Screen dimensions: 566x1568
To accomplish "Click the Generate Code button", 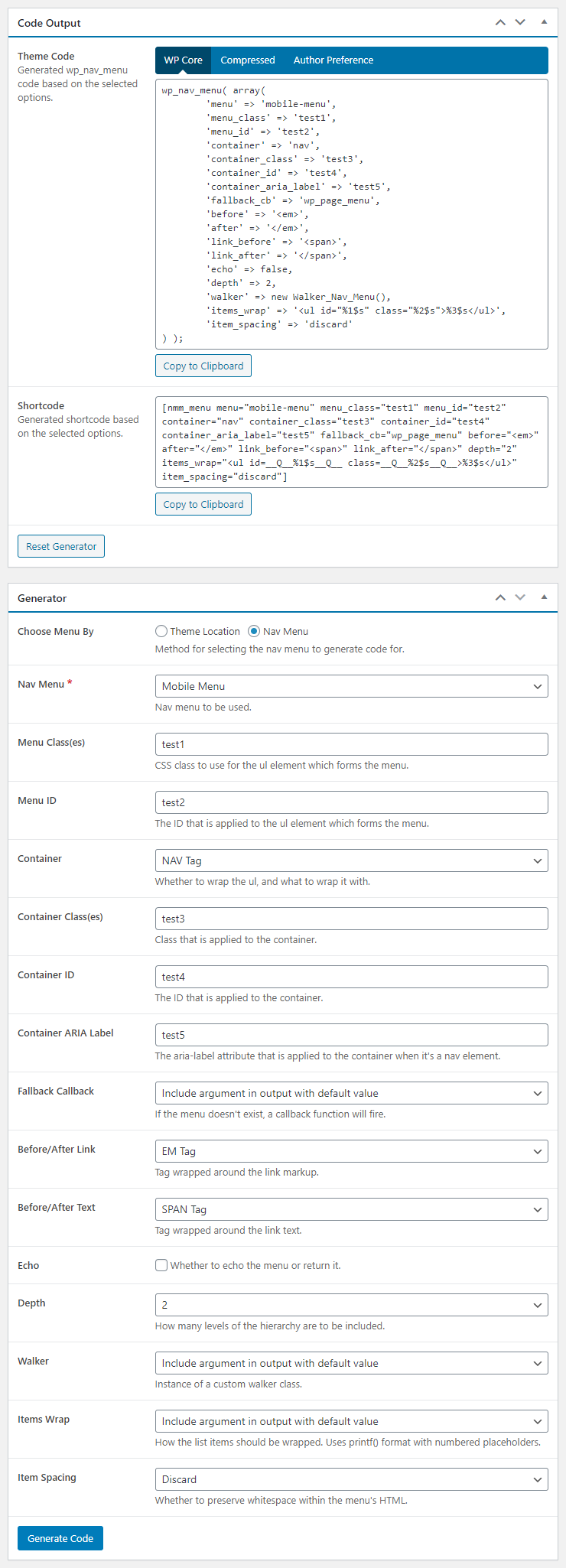I will tap(60, 1538).
